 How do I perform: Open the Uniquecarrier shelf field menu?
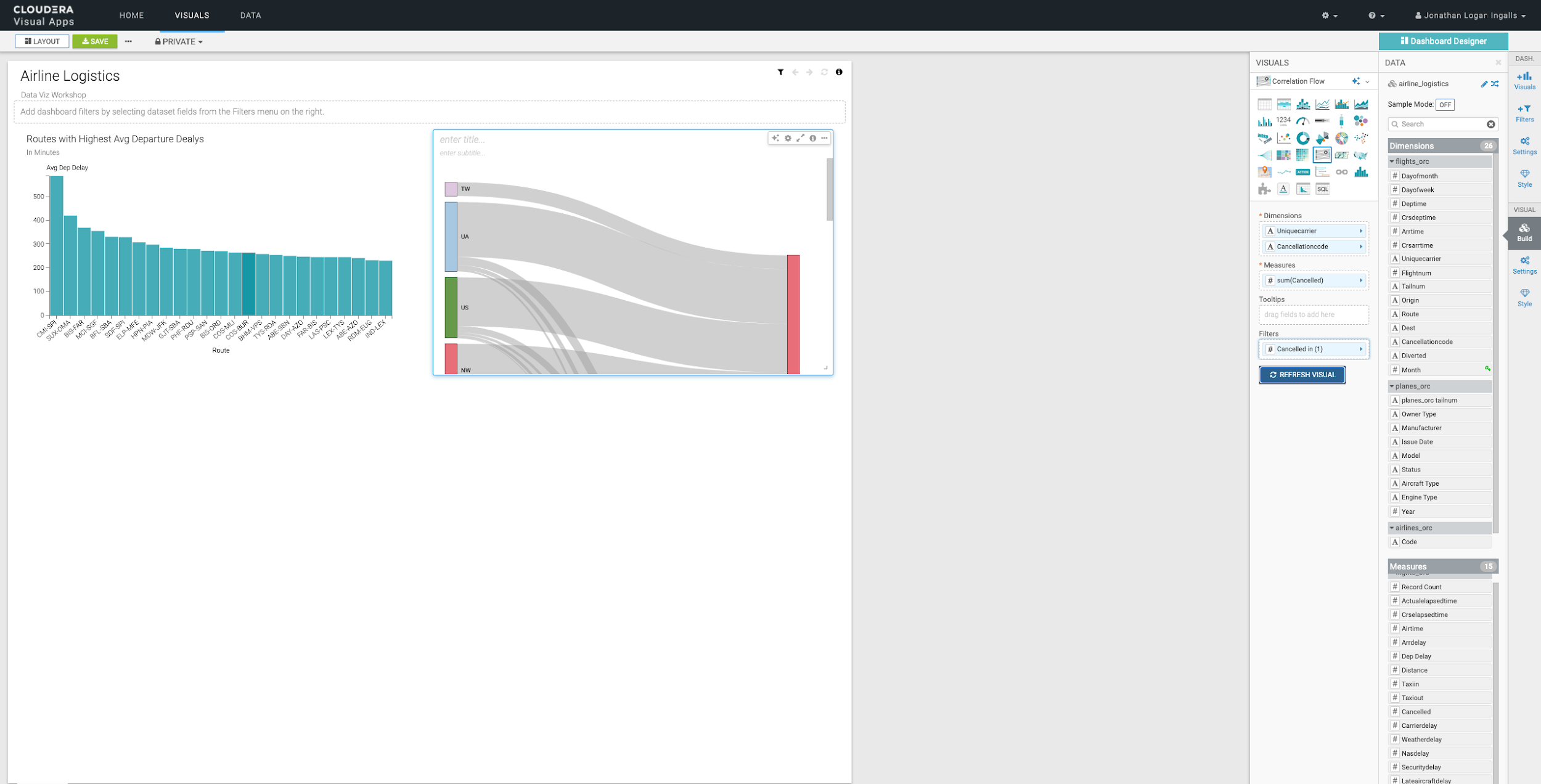[x=1361, y=231]
